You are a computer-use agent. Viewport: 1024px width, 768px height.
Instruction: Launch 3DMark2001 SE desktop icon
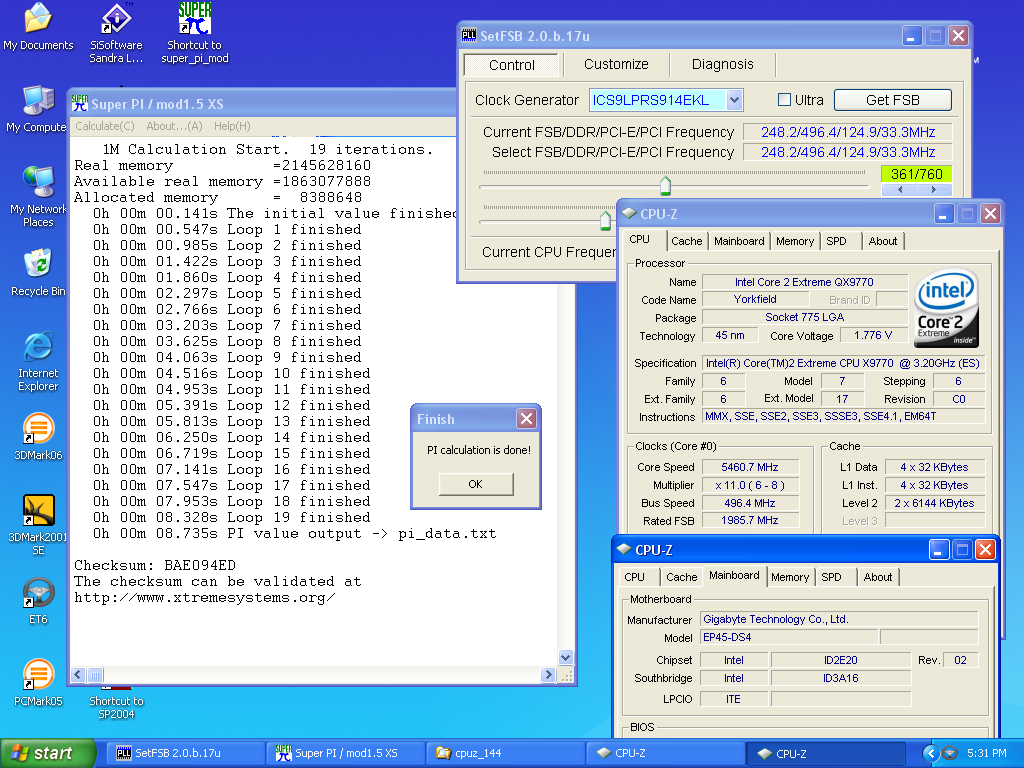[38, 524]
